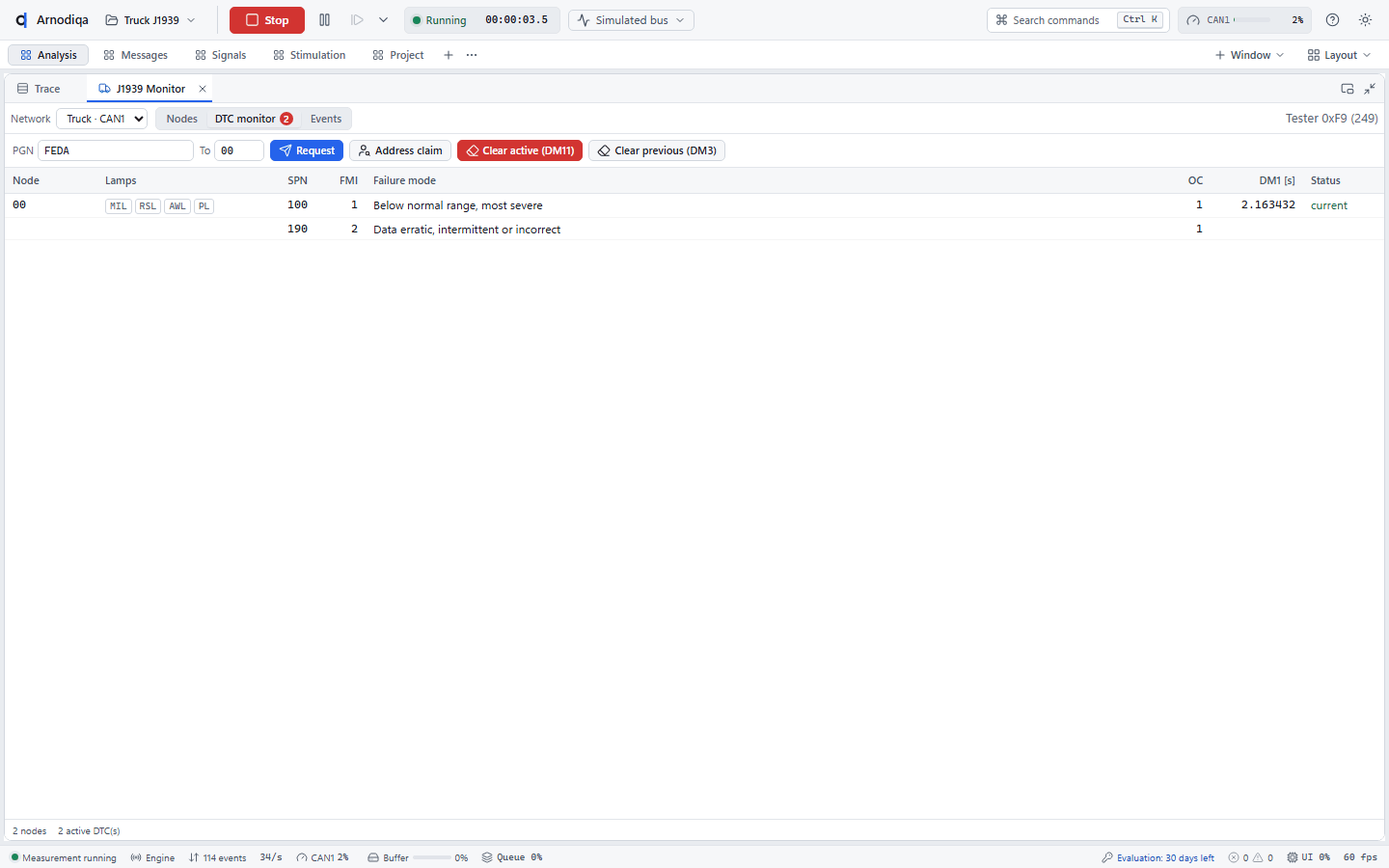Click the PGN input field
Screen dimensions: 1389x868
pos(116,150)
